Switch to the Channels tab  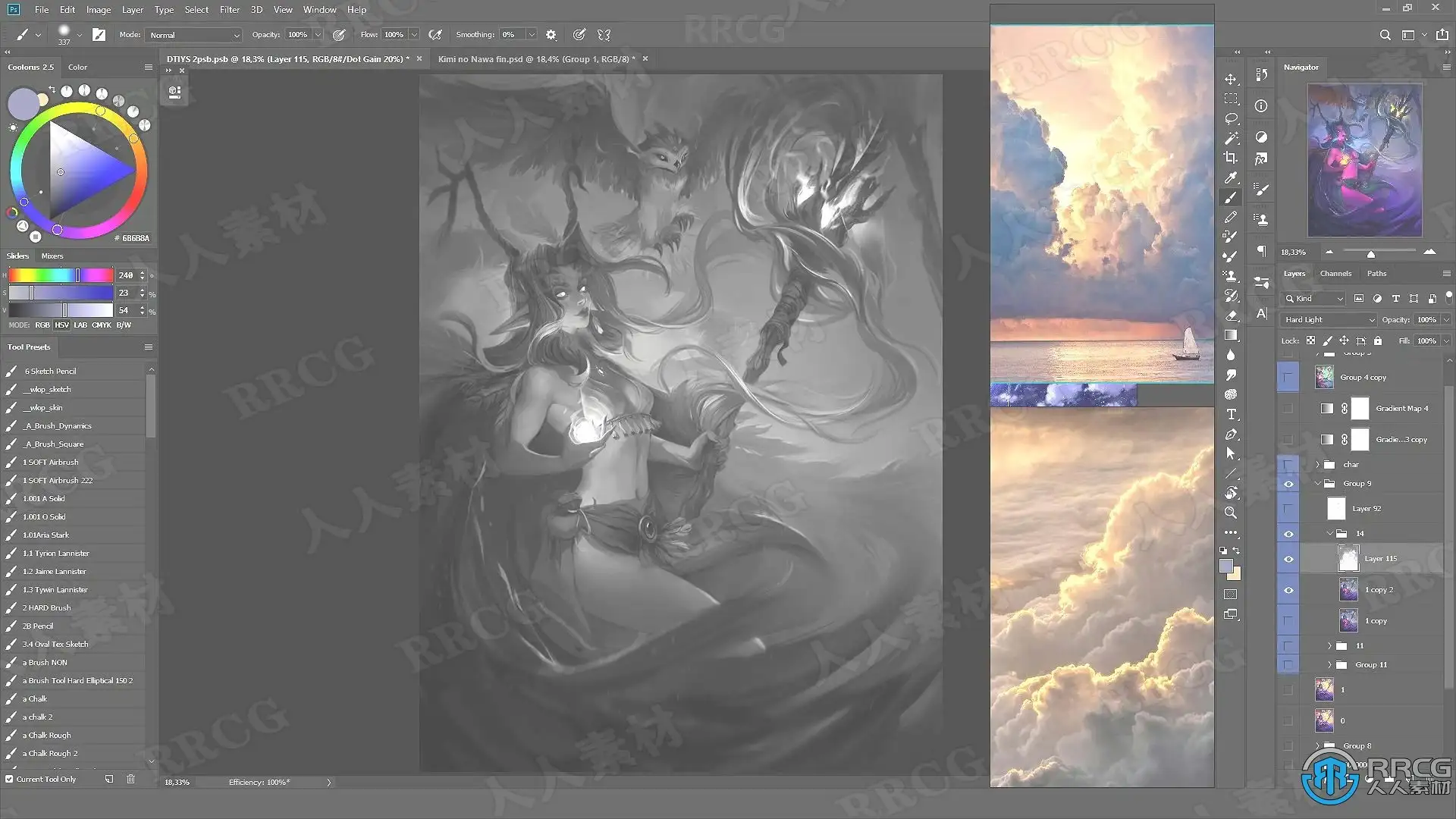[1335, 273]
